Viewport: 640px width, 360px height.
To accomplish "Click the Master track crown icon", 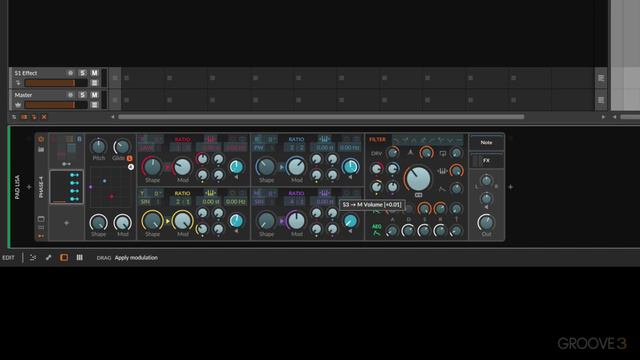I will coord(18,105).
